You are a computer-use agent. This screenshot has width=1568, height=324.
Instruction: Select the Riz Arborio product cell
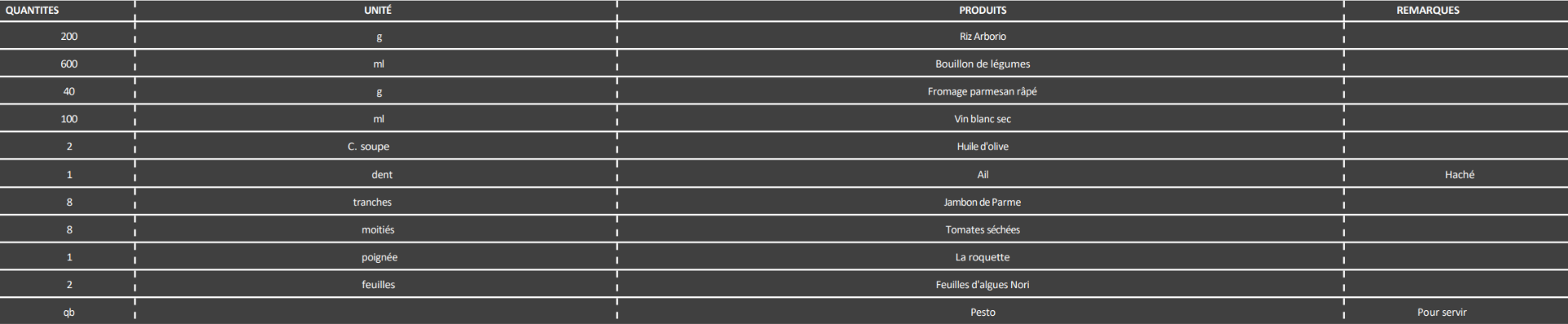click(982, 37)
